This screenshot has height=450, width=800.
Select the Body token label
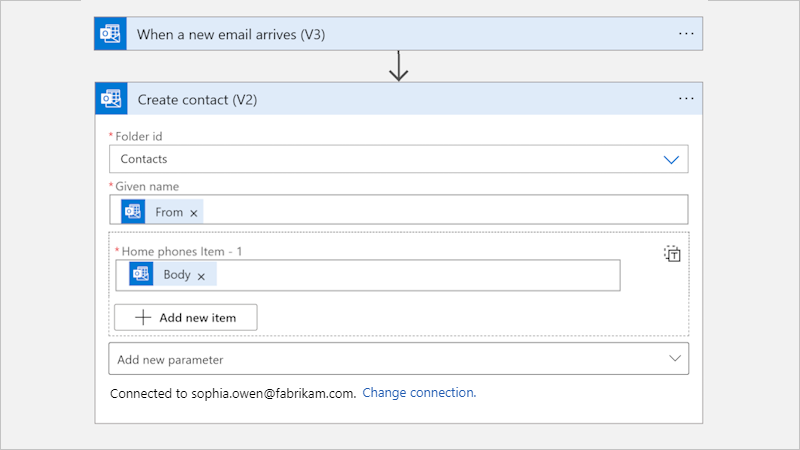pyautogui.click(x=176, y=275)
